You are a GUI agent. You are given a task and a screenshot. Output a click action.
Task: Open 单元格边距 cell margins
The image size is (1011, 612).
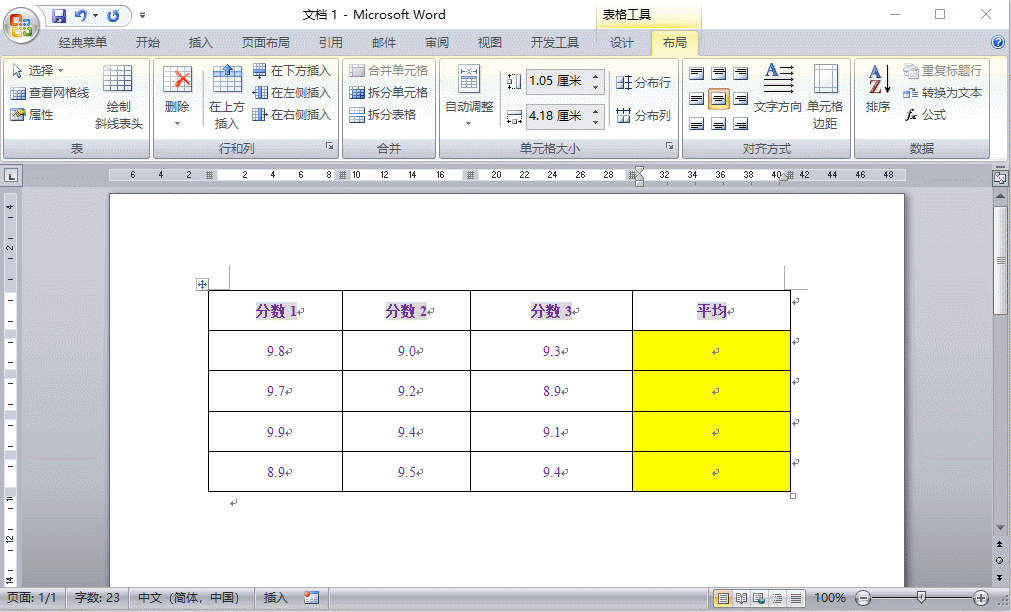point(825,96)
